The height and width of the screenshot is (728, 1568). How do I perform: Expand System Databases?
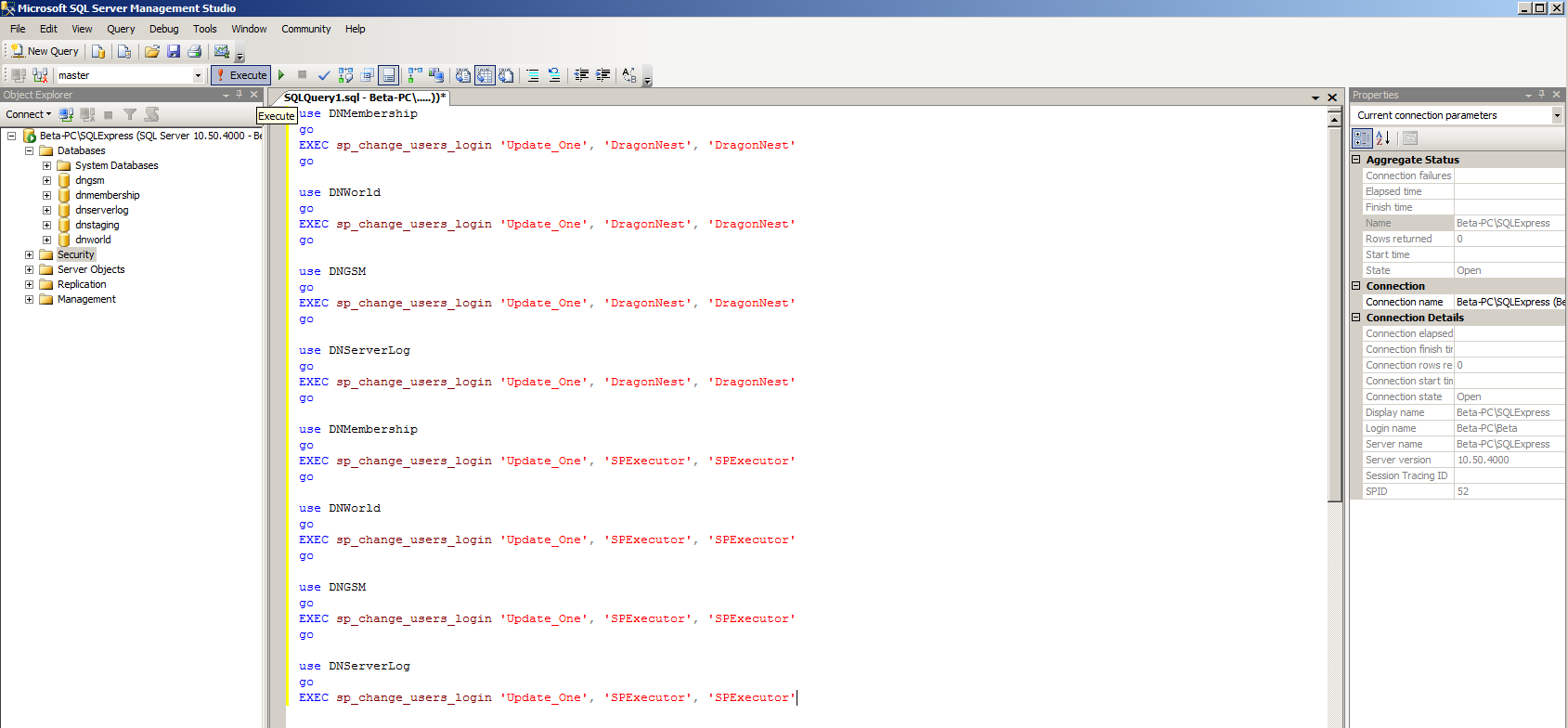point(46,165)
